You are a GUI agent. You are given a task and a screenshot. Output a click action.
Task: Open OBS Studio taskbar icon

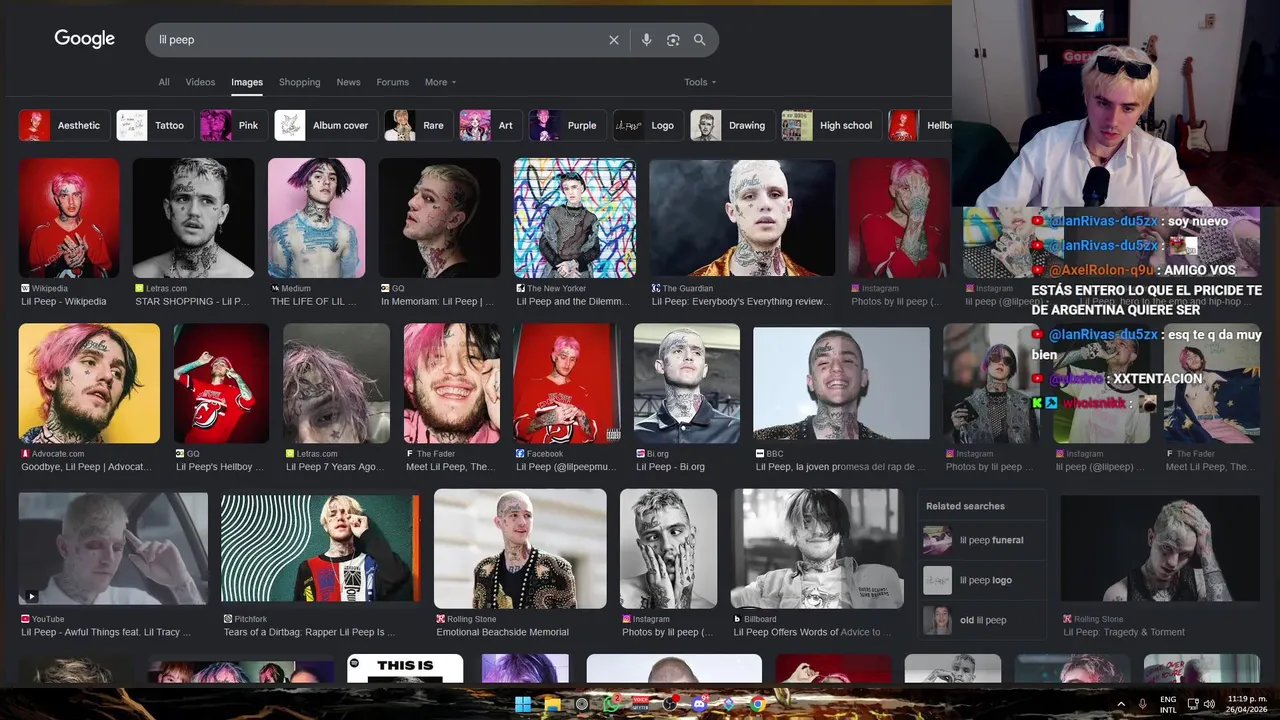click(670, 704)
